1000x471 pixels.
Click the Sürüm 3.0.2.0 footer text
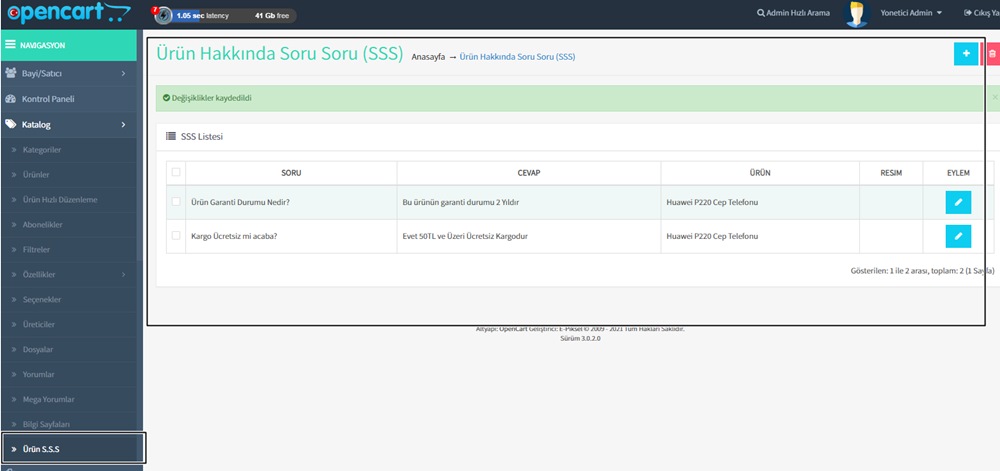pyautogui.click(x=580, y=338)
